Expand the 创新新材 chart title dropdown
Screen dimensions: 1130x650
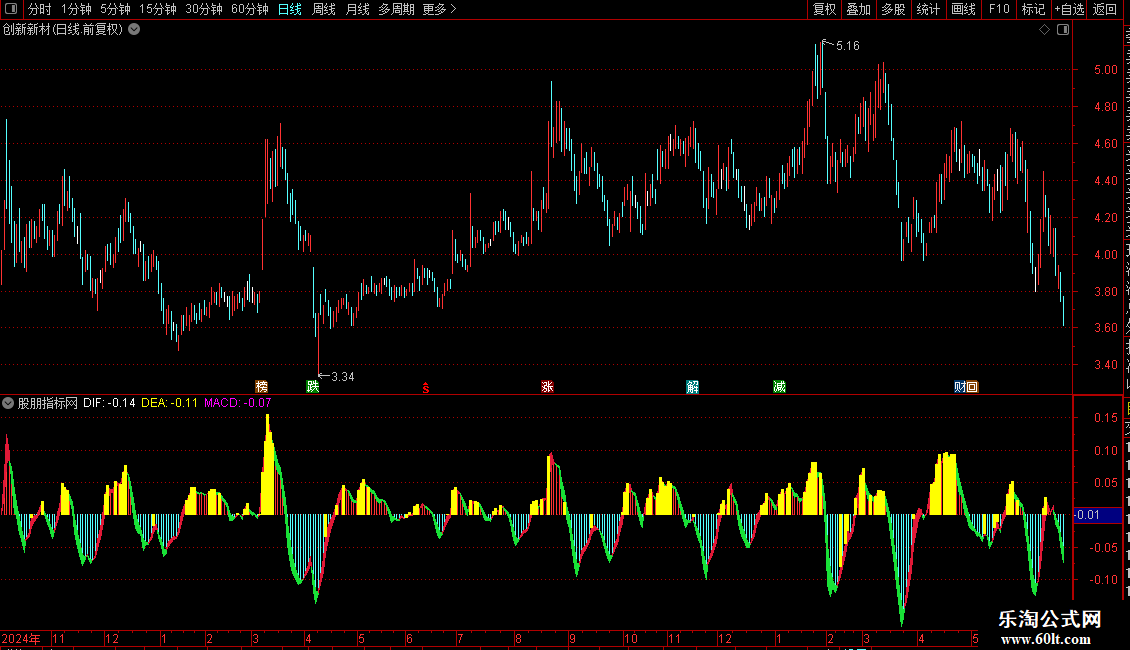(134, 30)
